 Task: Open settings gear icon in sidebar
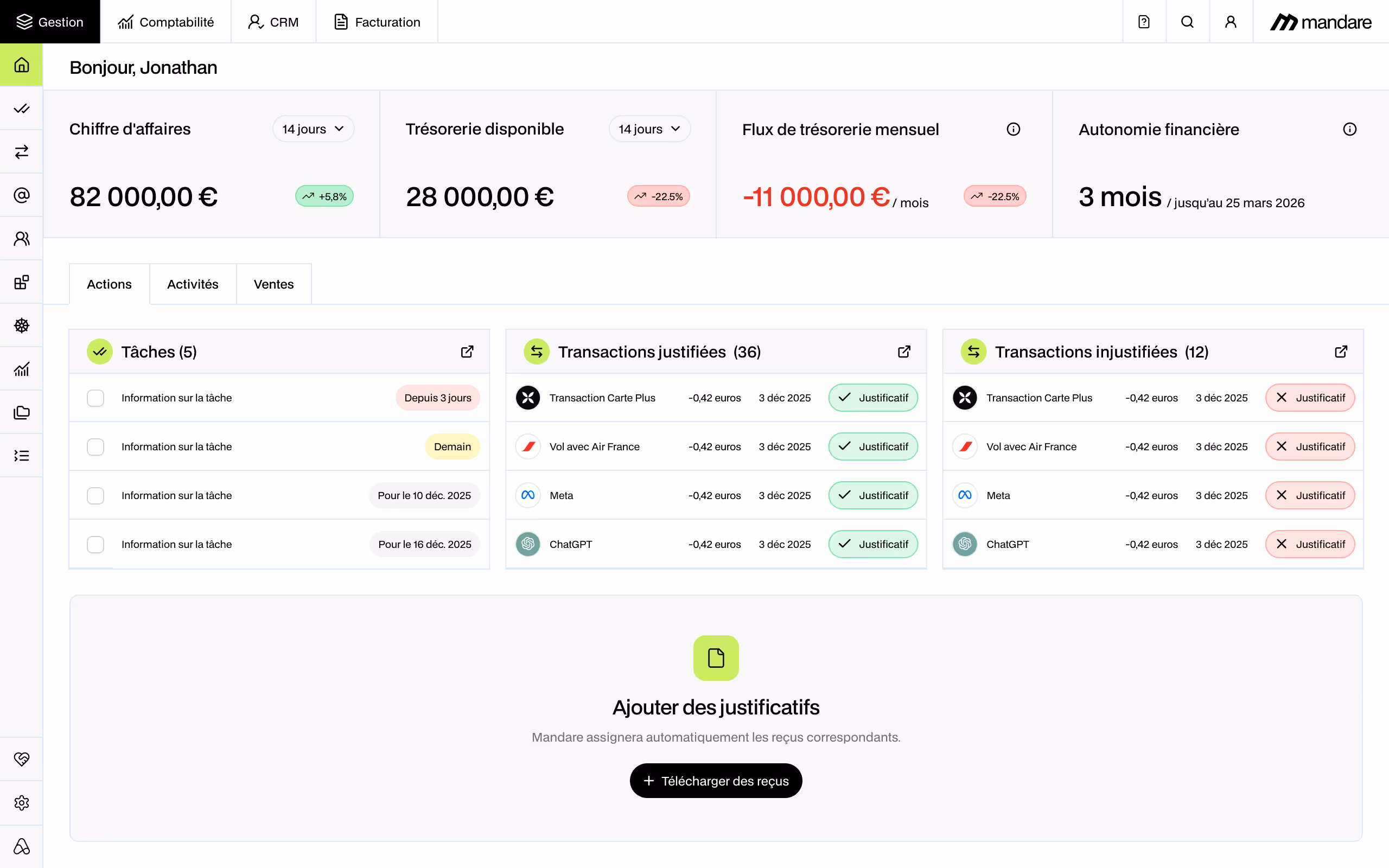[21, 802]
